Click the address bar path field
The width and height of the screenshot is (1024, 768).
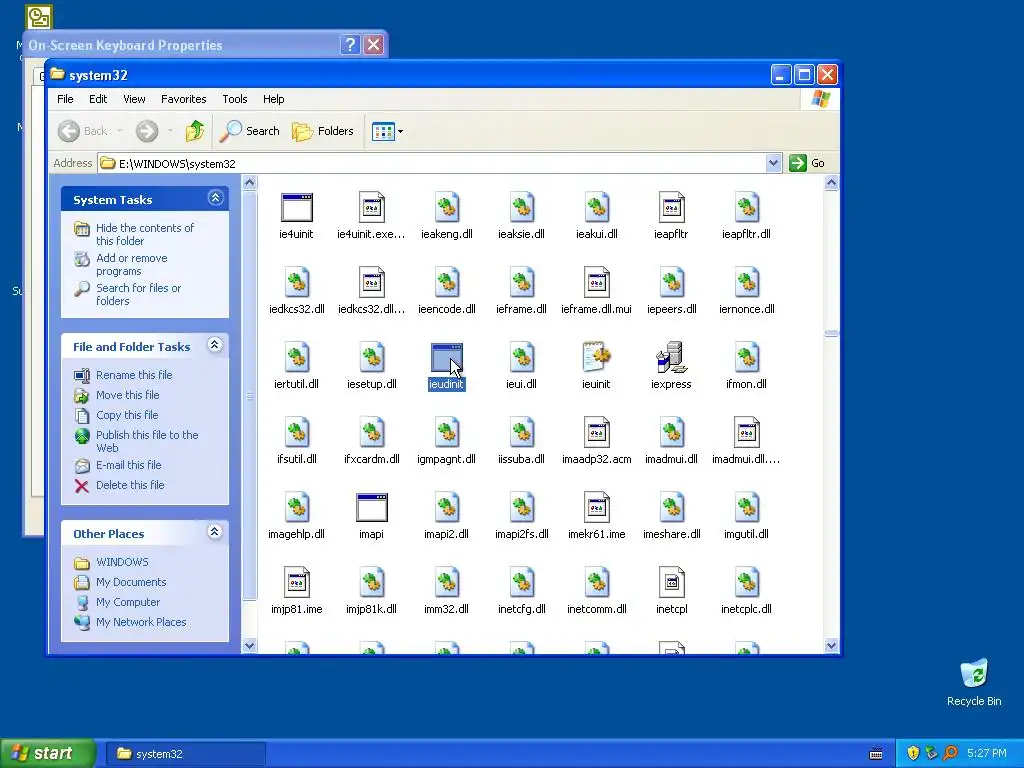coord(431,163)
